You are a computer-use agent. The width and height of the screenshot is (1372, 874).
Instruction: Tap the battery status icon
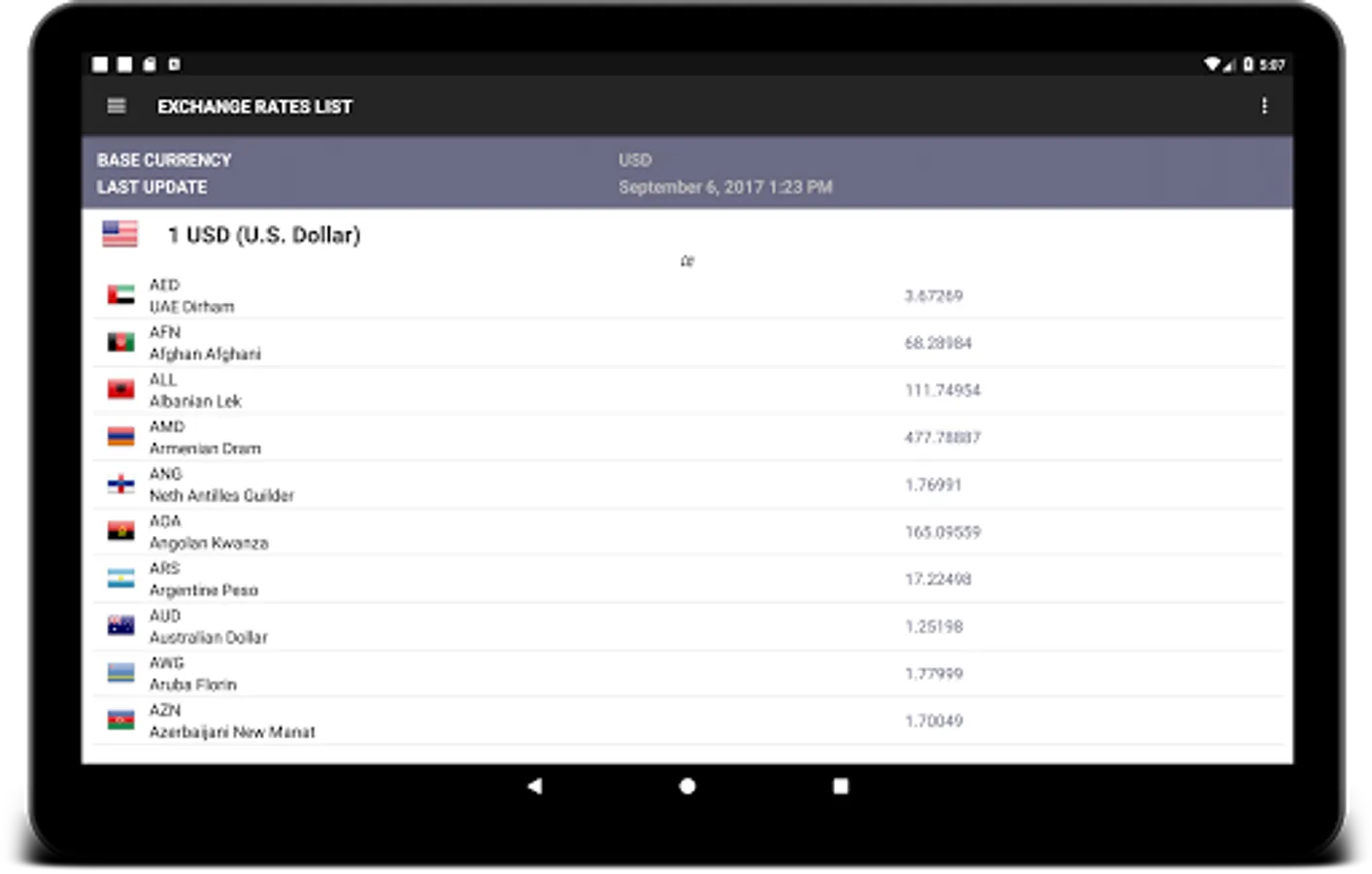pos(1248,64)
